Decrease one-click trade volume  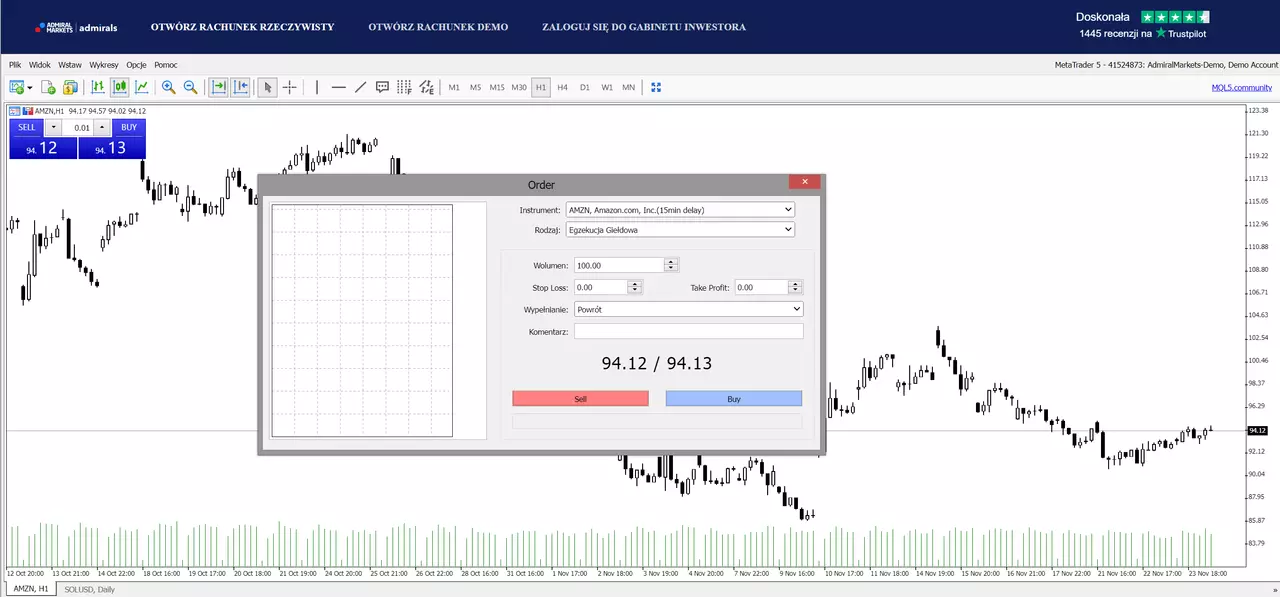53,127
